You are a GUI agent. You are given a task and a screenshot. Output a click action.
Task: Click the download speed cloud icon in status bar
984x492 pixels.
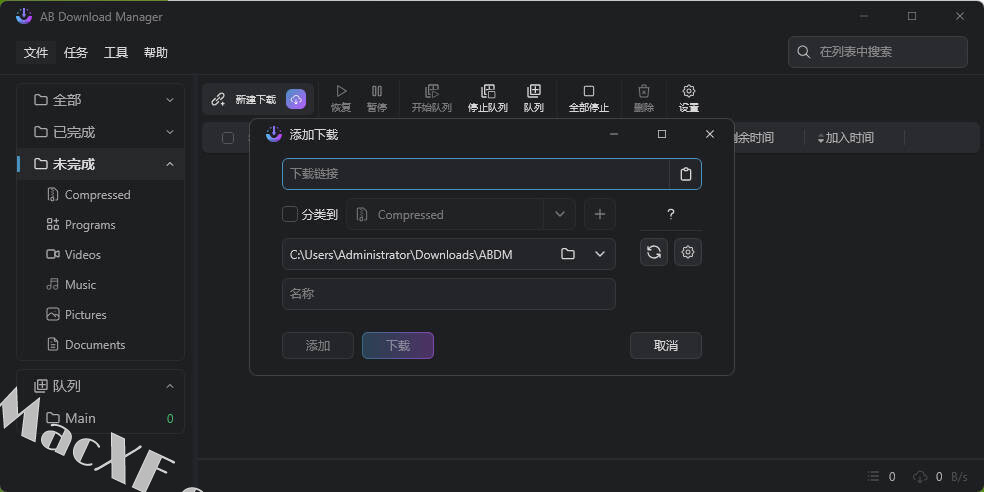coord(920,477)
